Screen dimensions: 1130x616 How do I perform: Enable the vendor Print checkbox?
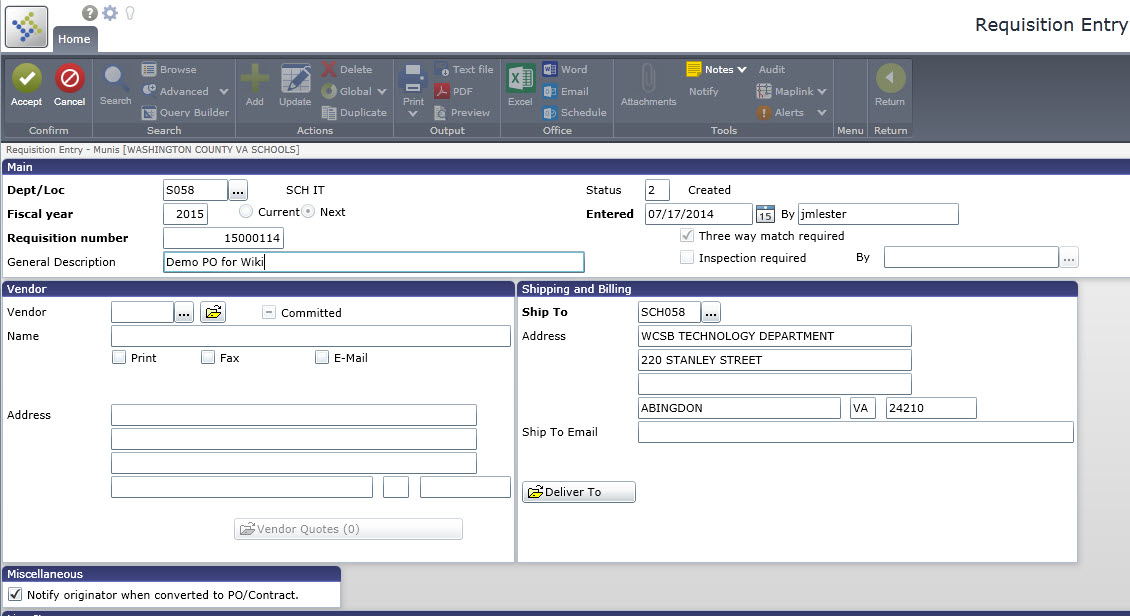119,357
